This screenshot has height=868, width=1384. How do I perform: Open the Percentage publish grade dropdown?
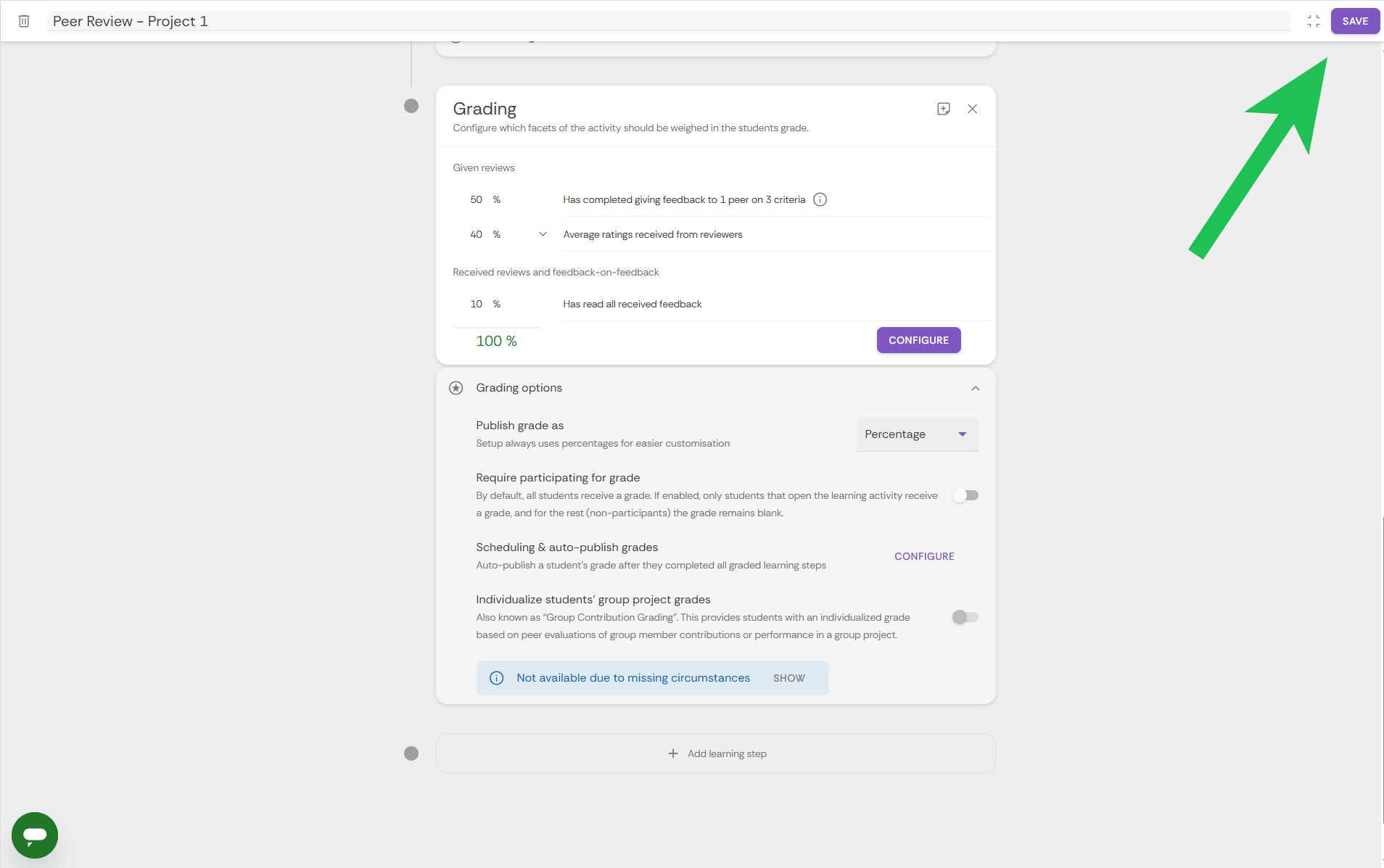click(917, 434)
